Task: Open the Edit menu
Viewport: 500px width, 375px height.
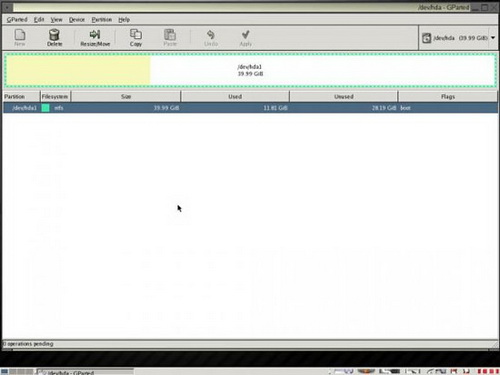Action: 39,20
